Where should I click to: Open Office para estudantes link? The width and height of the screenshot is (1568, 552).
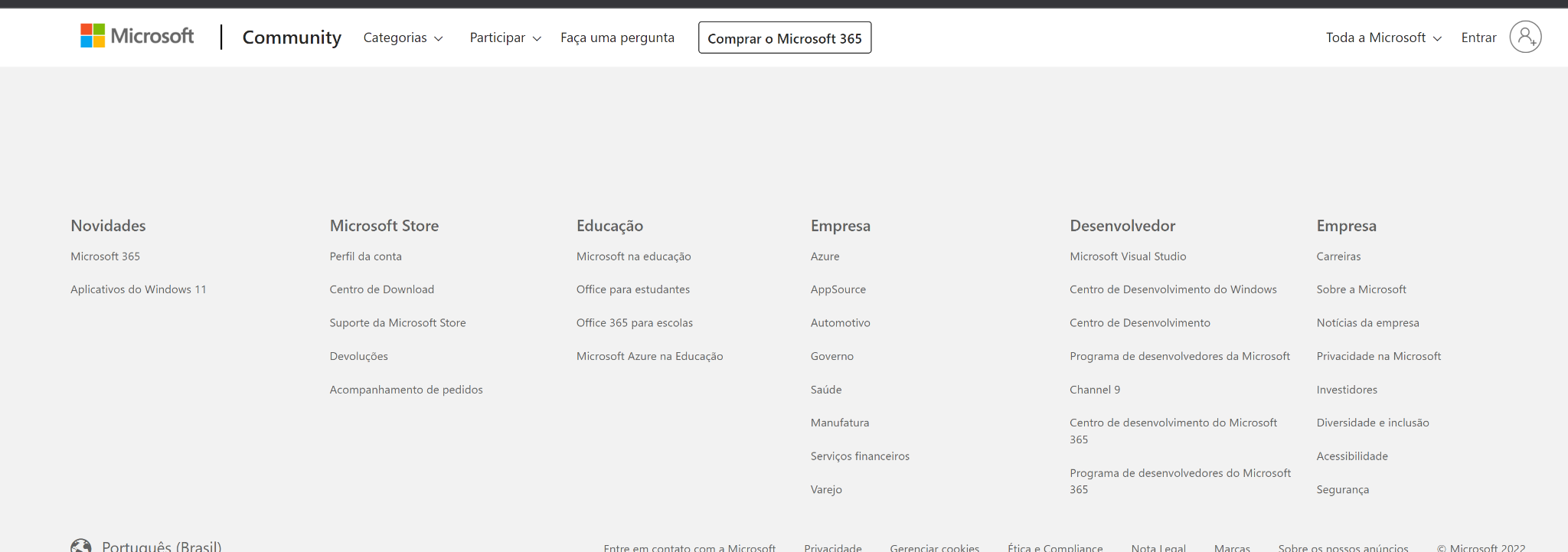coord(633,289)
